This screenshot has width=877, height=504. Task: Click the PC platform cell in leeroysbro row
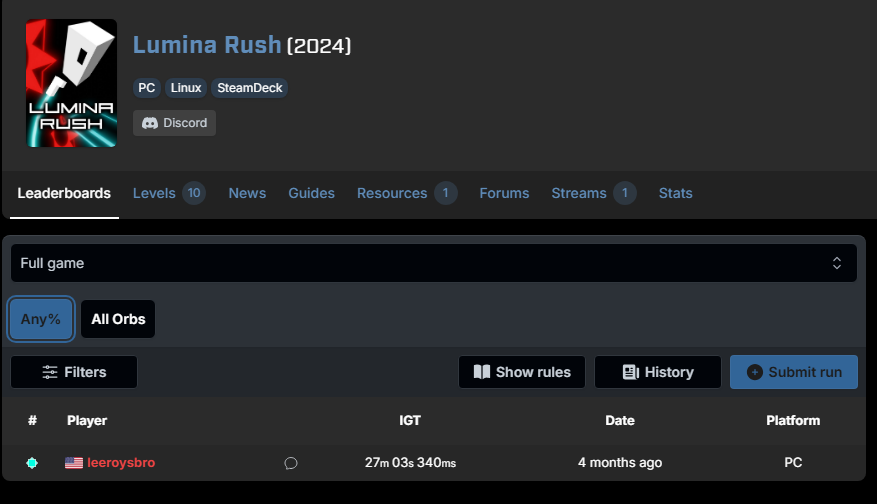pyautogui.click(x=793, y=463)
